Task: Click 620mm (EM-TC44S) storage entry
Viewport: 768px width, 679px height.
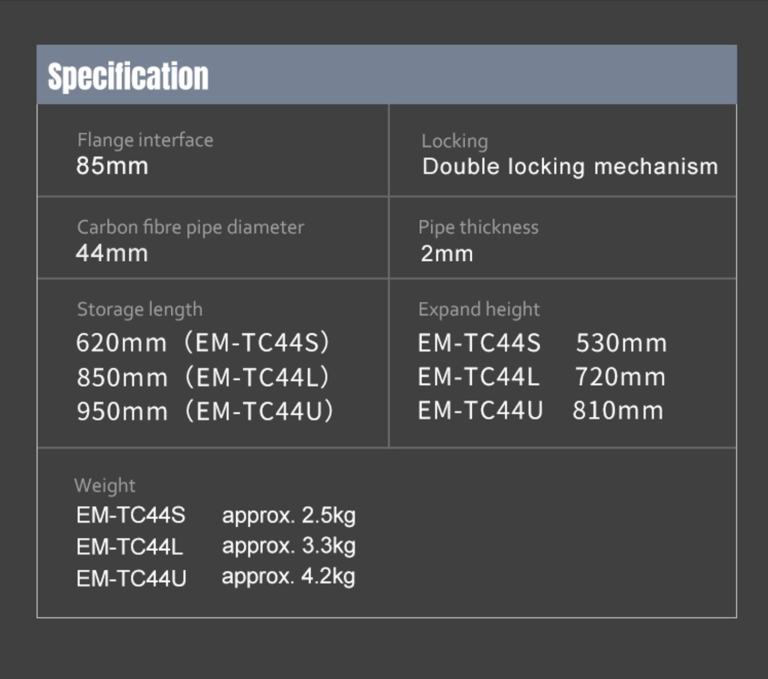Action: 203,342
